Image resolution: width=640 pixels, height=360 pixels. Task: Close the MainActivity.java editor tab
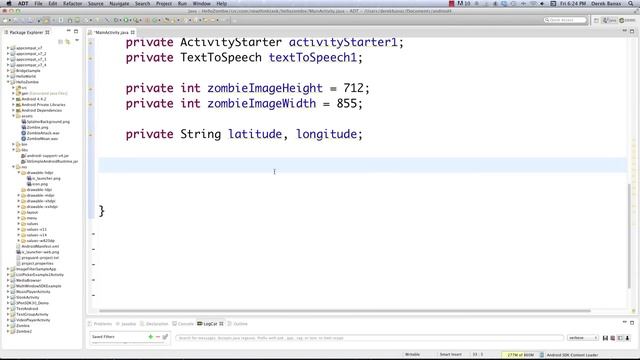[133, 32]
